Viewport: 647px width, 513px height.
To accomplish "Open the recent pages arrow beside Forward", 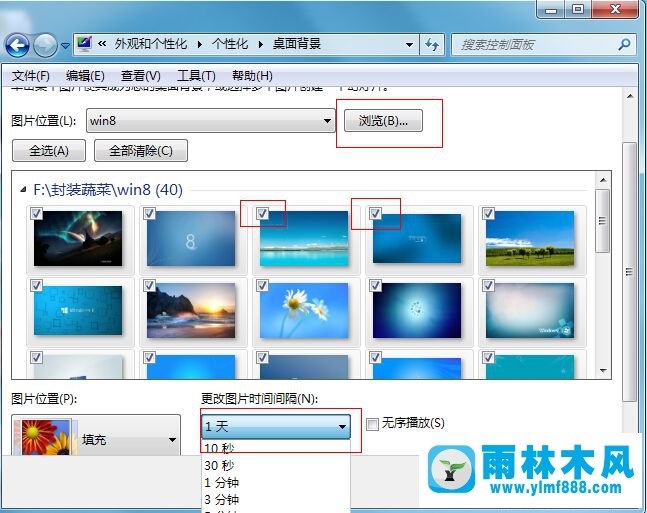I will point(65,45).
